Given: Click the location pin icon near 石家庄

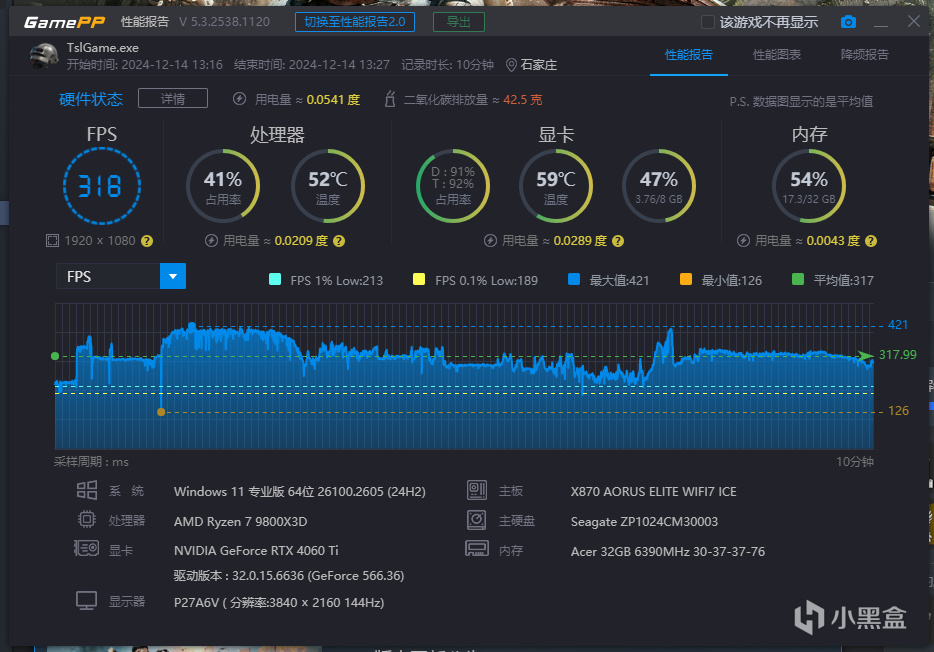Looking at the screenshot, I should pyautogui.click(x=510, y=65).
